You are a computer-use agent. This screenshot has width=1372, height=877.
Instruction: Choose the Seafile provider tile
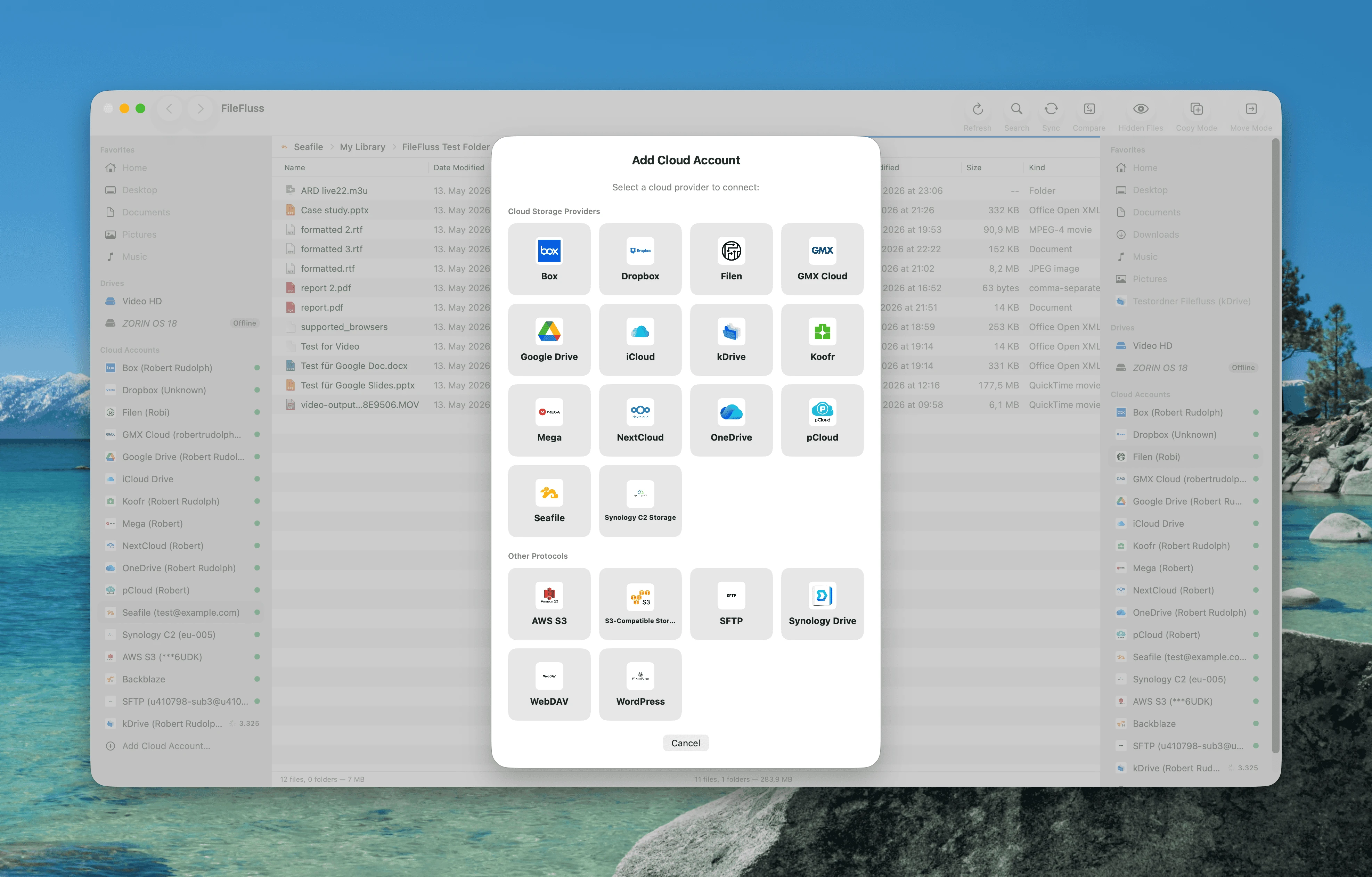tap(549, 501)
